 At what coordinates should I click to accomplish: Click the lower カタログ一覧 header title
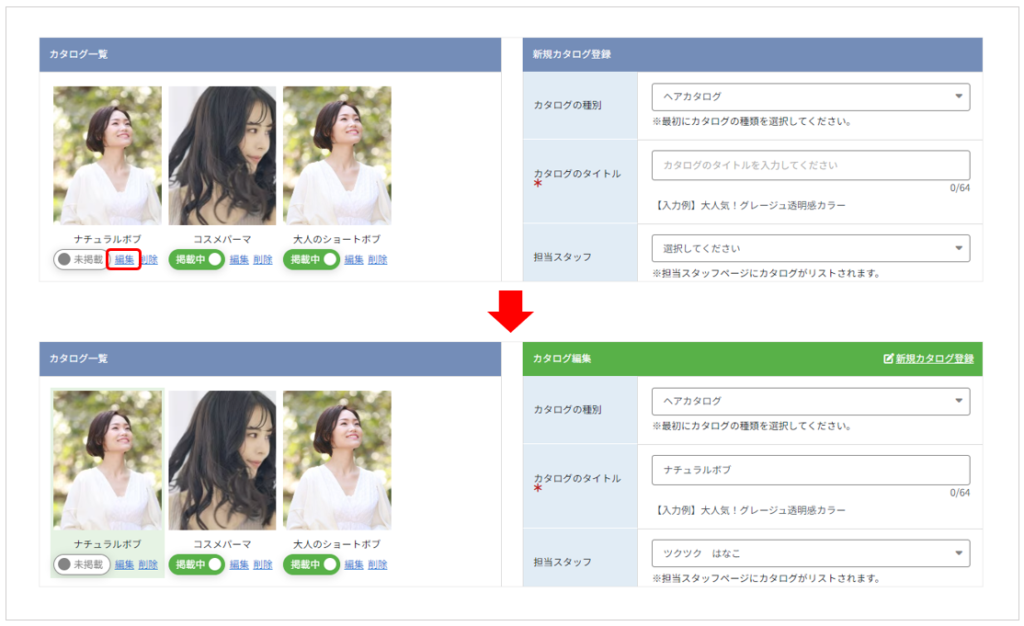(x=78, y=358)
